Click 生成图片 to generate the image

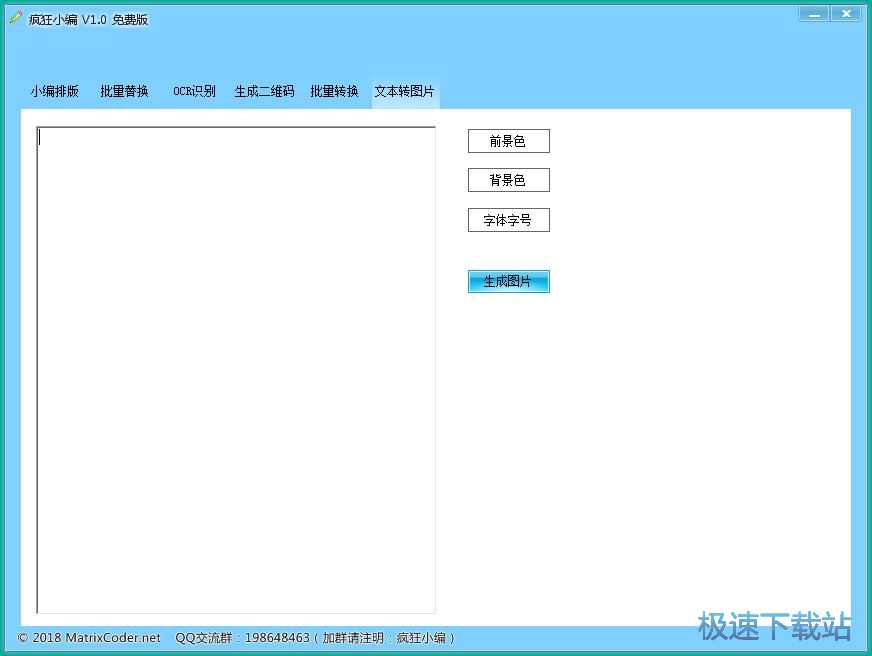click(508, 281)
